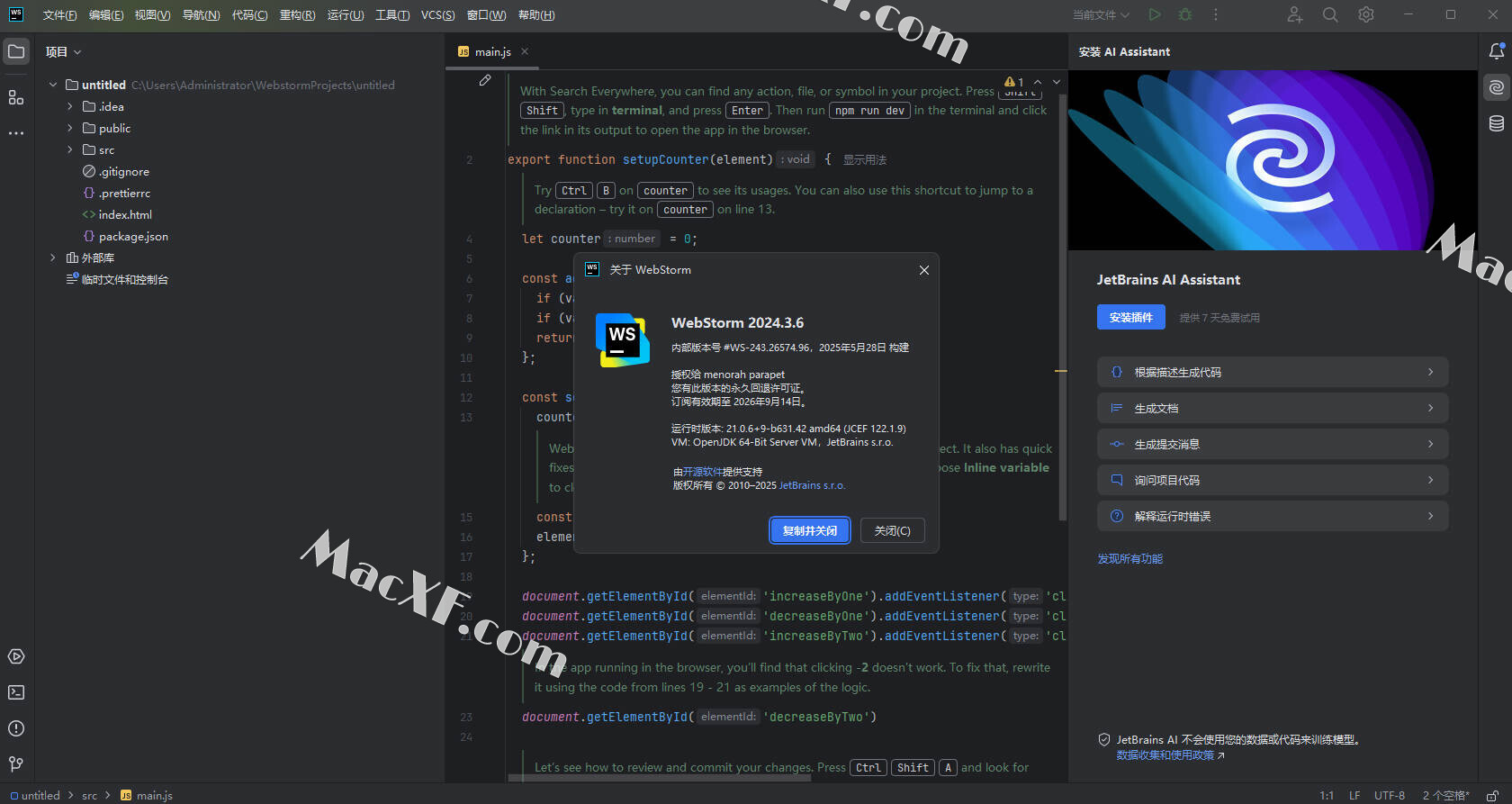Open IDE settings gear icon
Image resolution: width=1512 pixels, height=804 pixels.
(1366, 14)
